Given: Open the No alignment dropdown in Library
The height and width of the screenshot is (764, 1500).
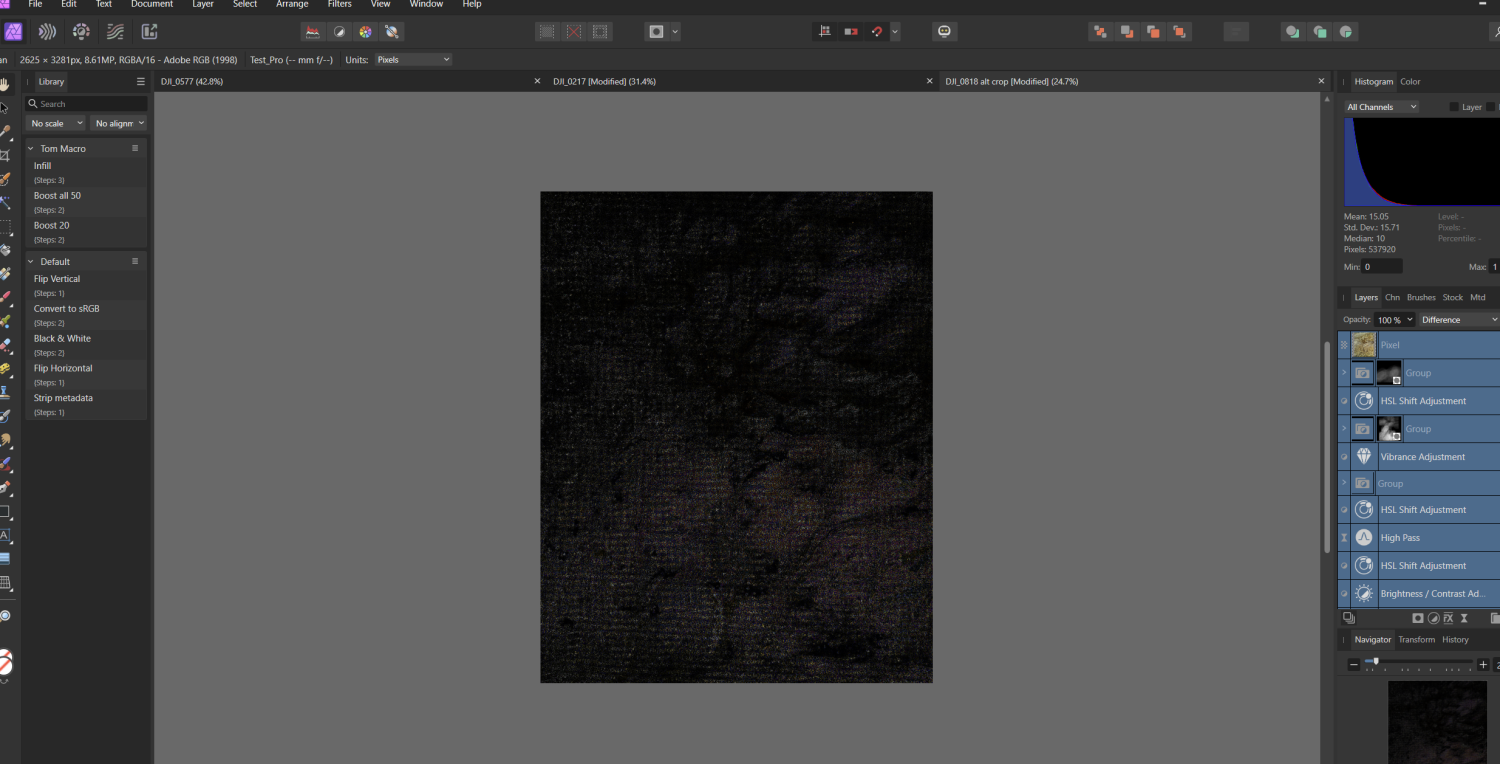Looking at the screenshot, I should 119,123.
